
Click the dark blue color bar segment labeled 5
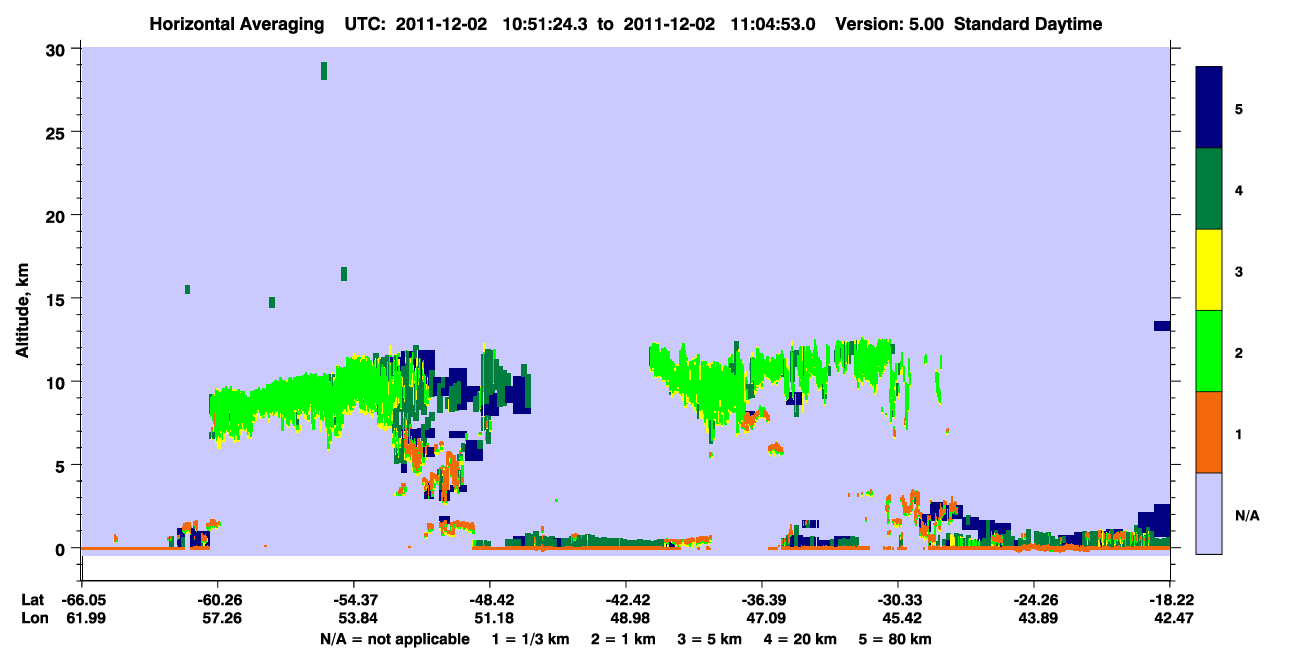point(1209,108)
